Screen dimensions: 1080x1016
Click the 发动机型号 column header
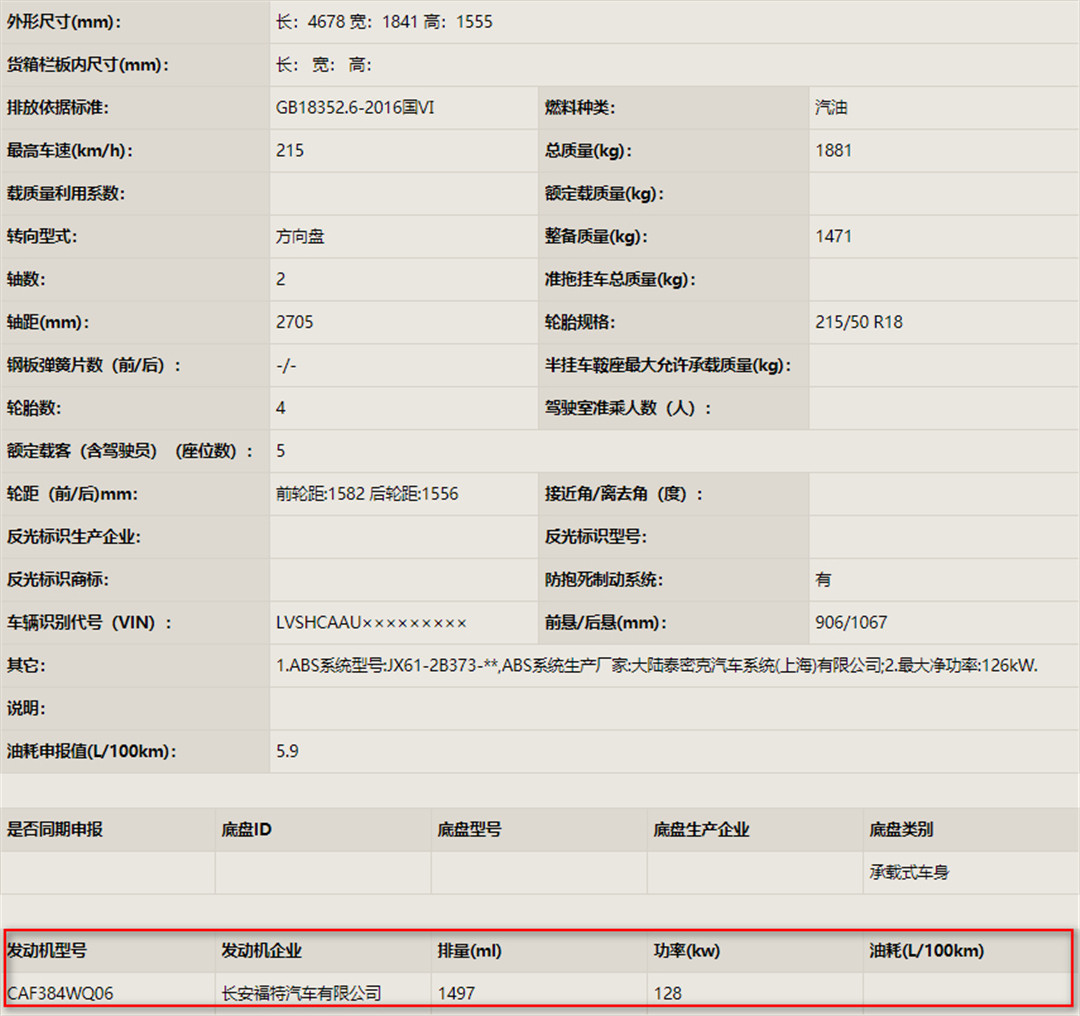47,951
